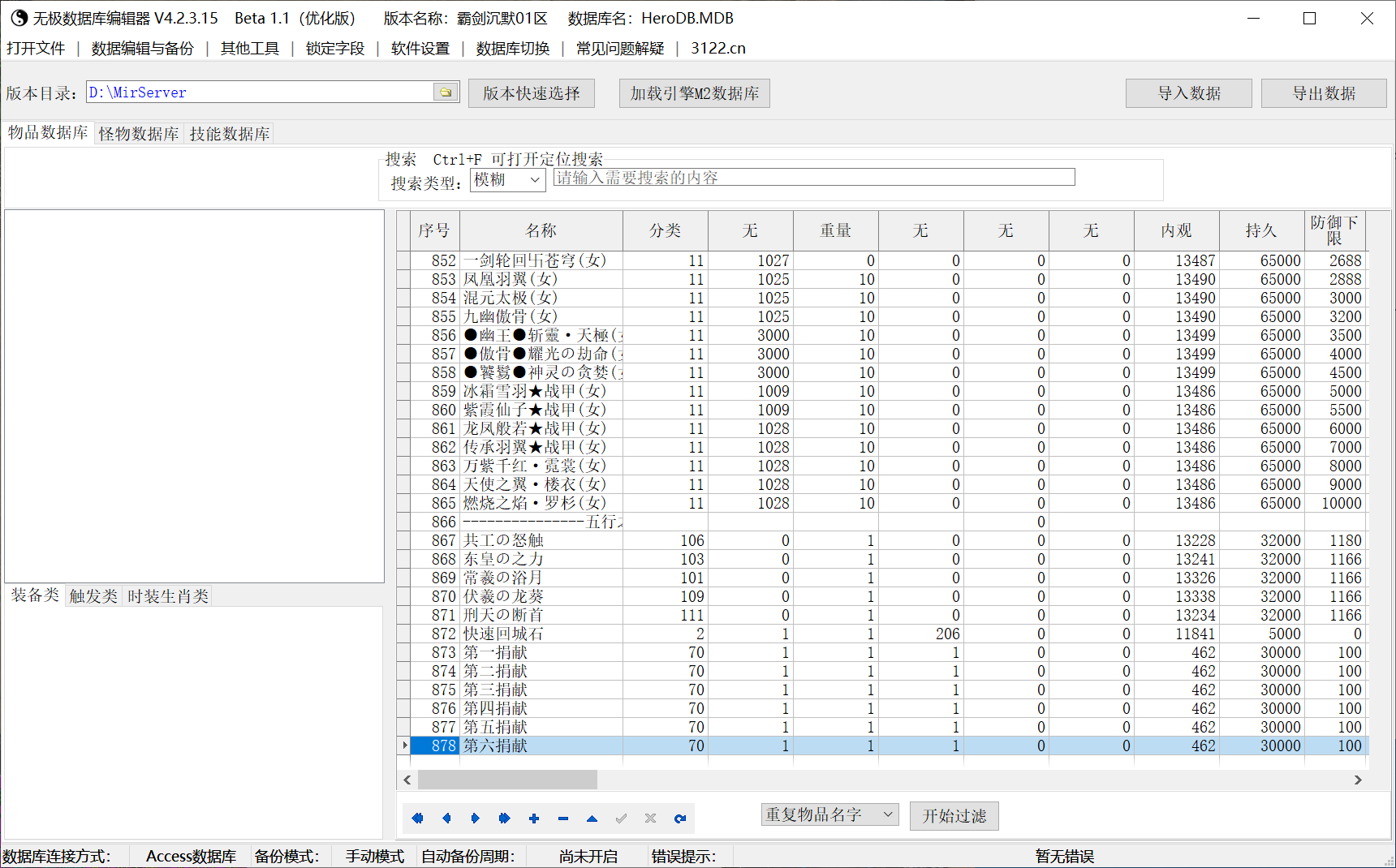This screenshot has height=868, width=1396.
Task: Select 装备类 tab
Action: [x=35, y=595]
